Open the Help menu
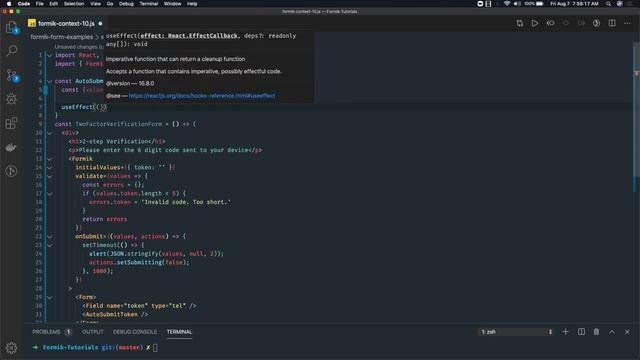 [x=192, y=4]
